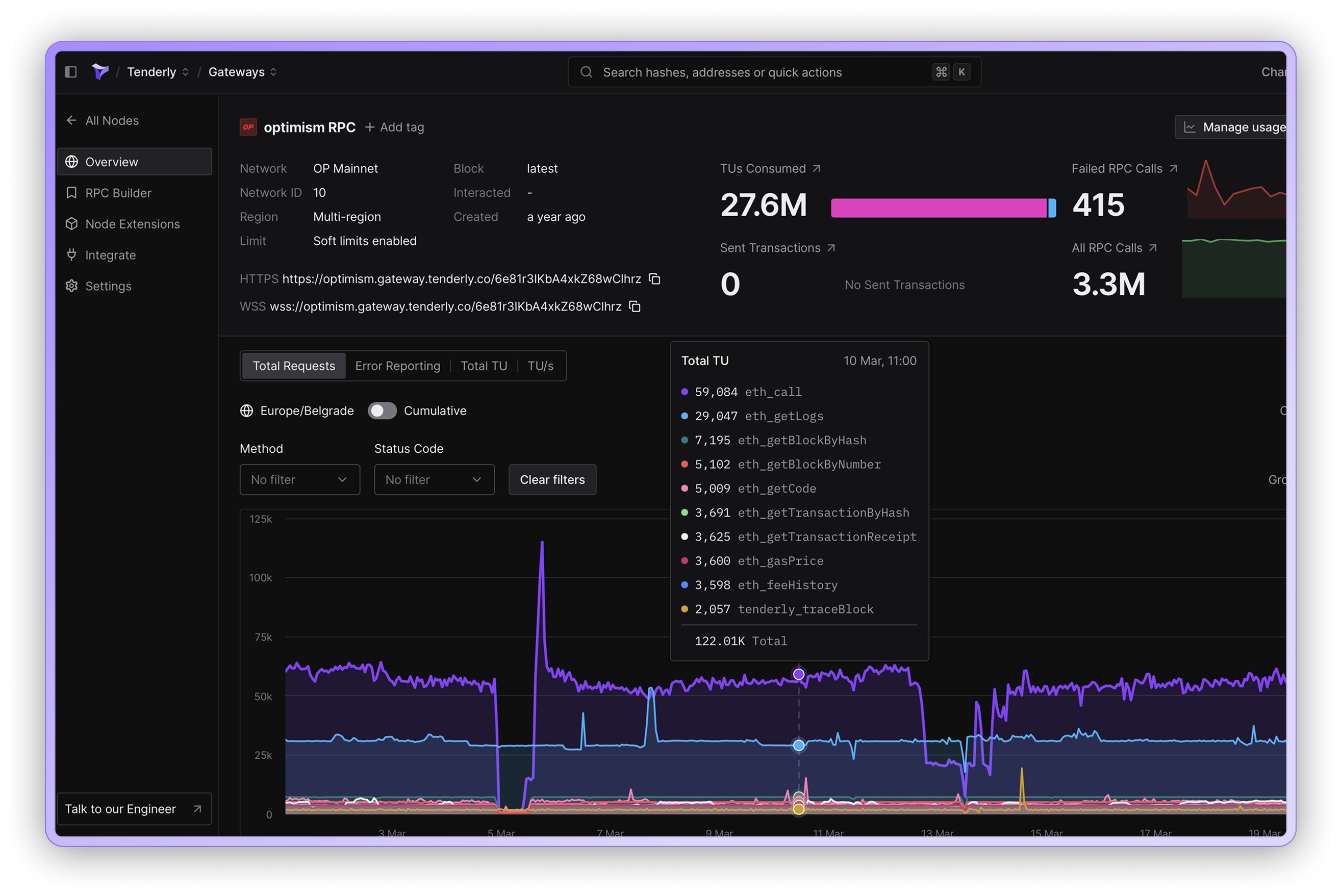Open the Method filter dropdown
The image size is (1342, 896).
pos(299,480)
